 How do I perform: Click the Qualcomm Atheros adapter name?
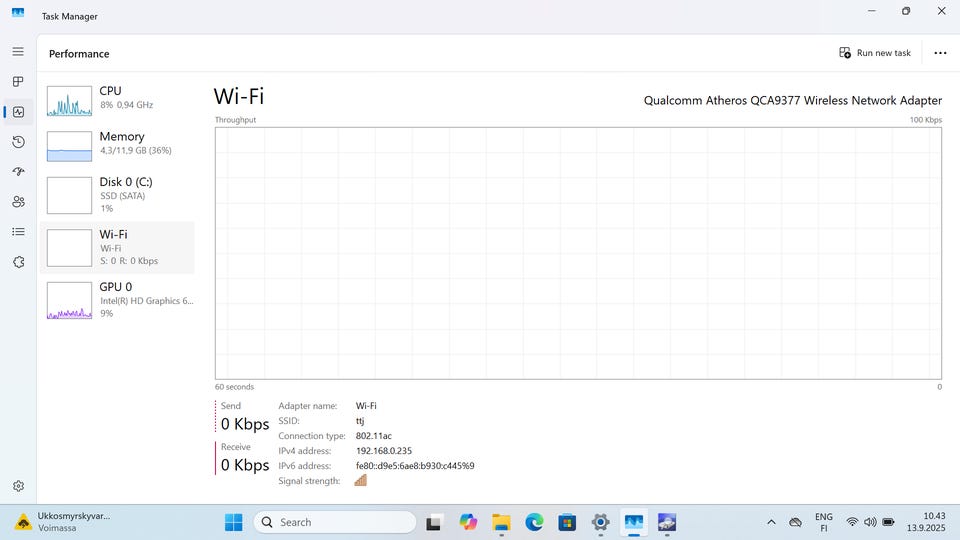[x=793, y=100]
